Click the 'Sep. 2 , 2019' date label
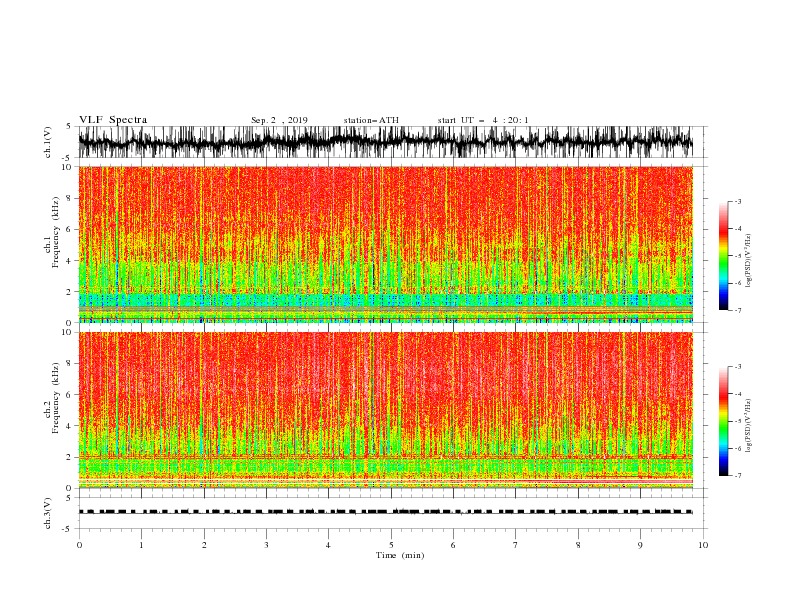Viewport: 792px width, 612px height. [x=279, y=120]
